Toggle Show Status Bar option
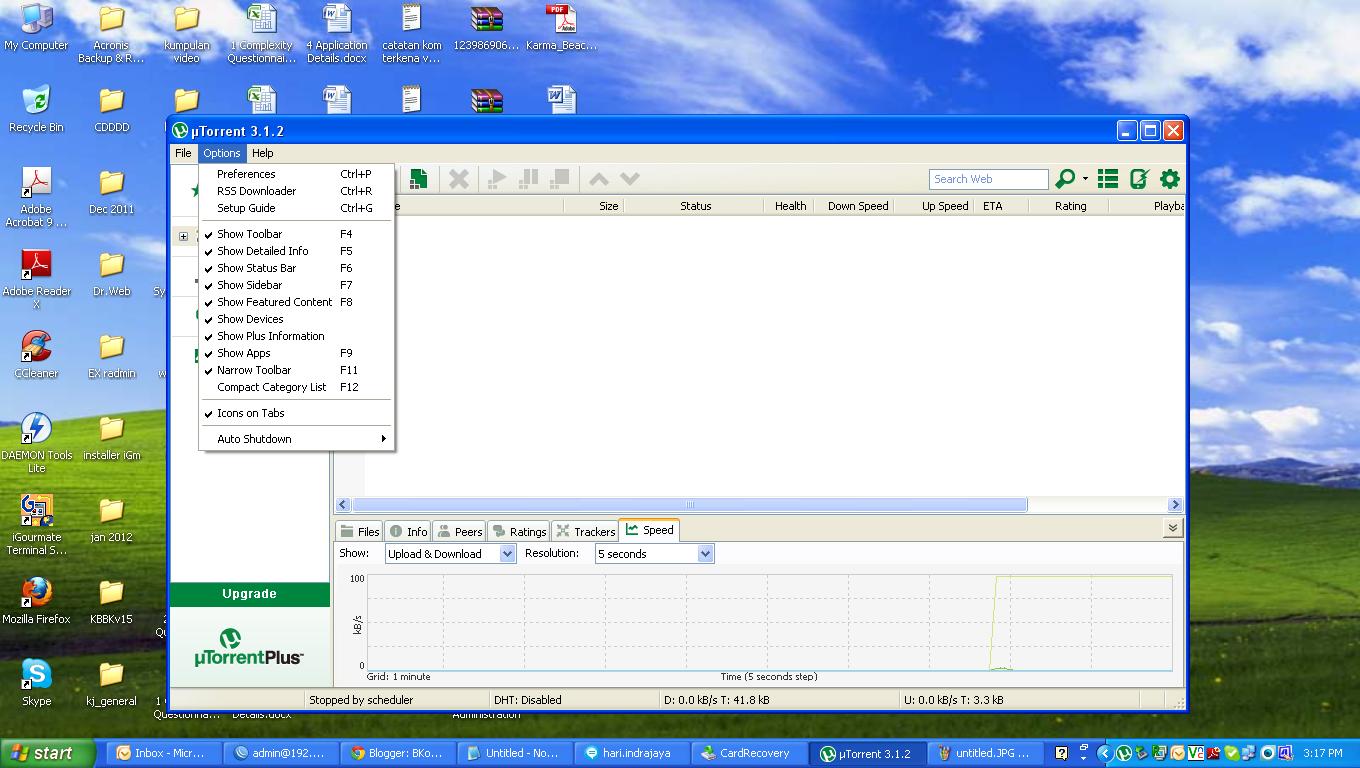 click(297, 268)
